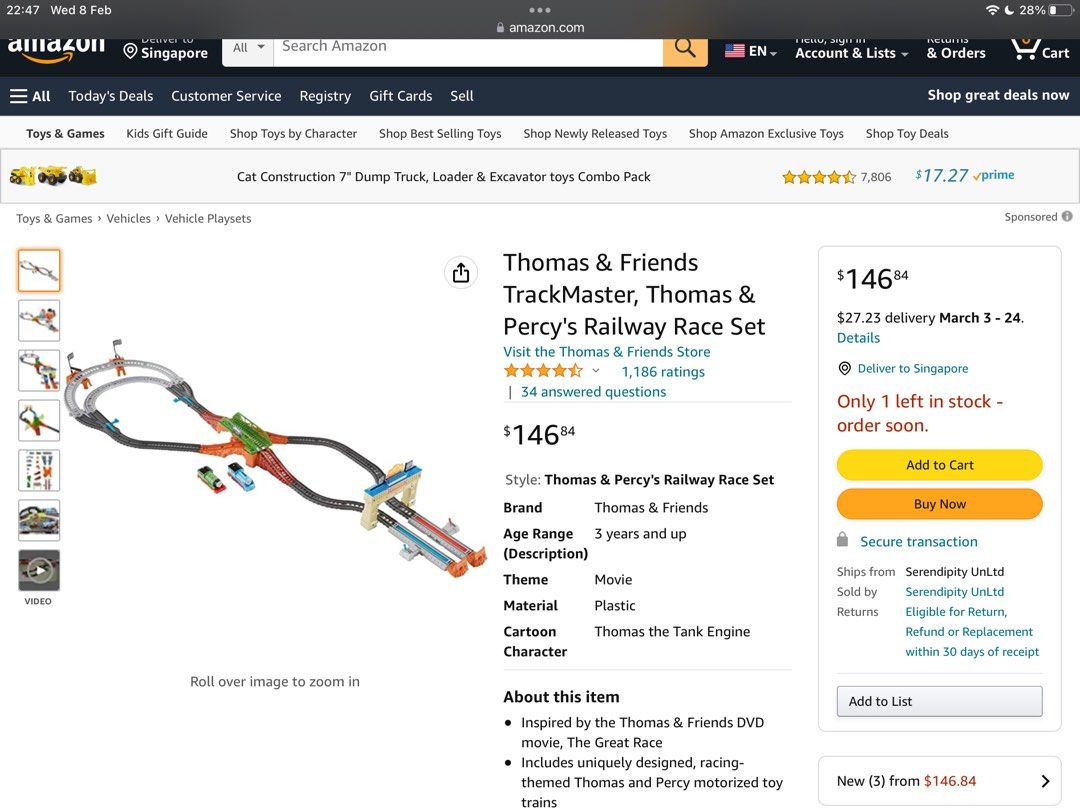1080x810 pixels.
Task: Open the Thomas & Friends Store link
Action: pos(606,351)
